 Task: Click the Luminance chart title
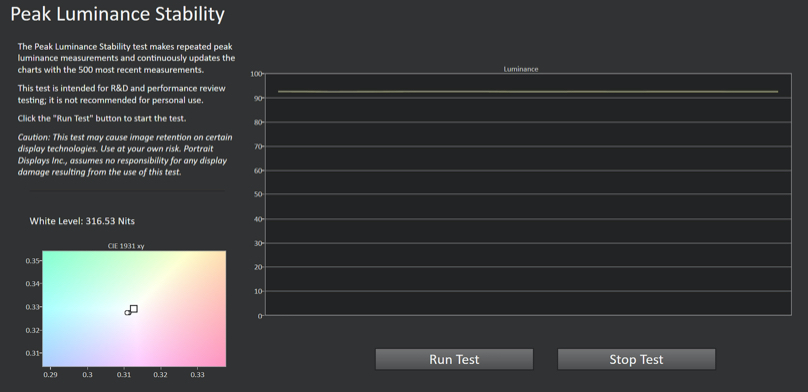tap(520, 69)
